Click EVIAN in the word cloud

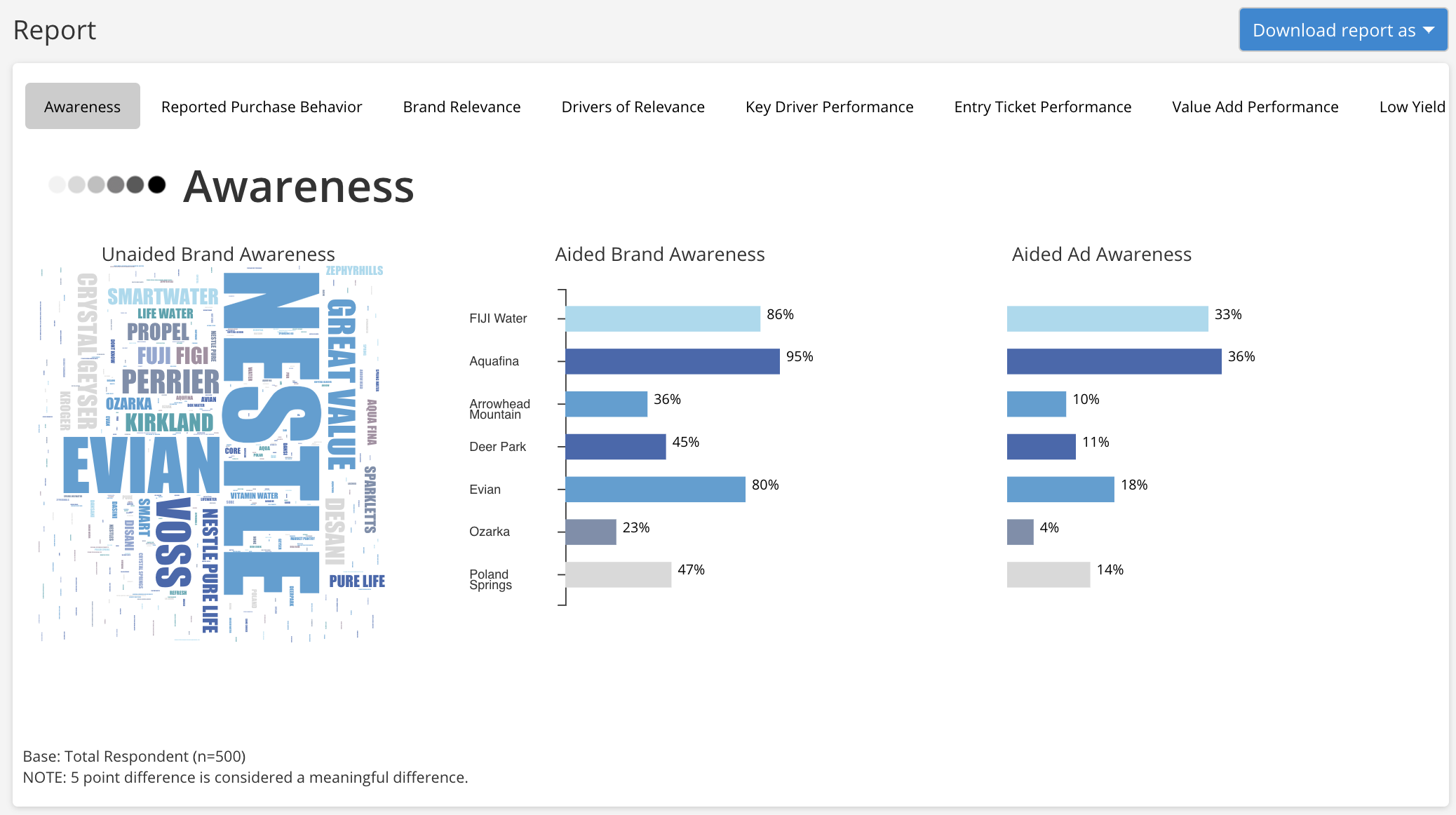tap(142, 466)
